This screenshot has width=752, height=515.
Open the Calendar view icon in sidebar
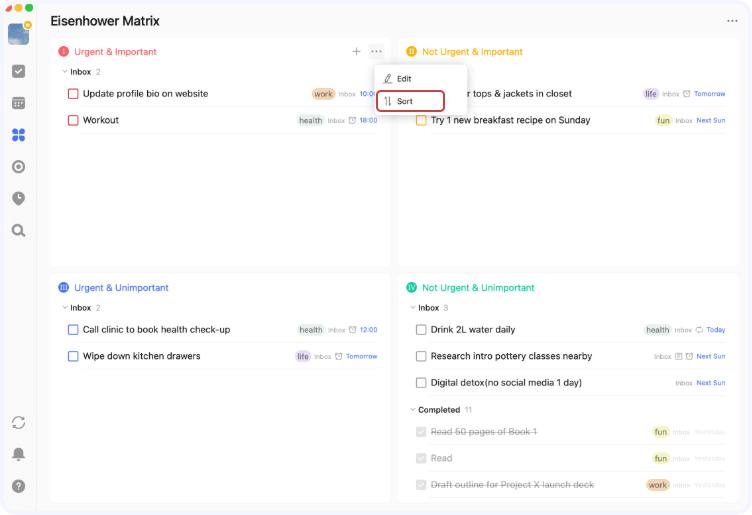(x=18, y=103)
